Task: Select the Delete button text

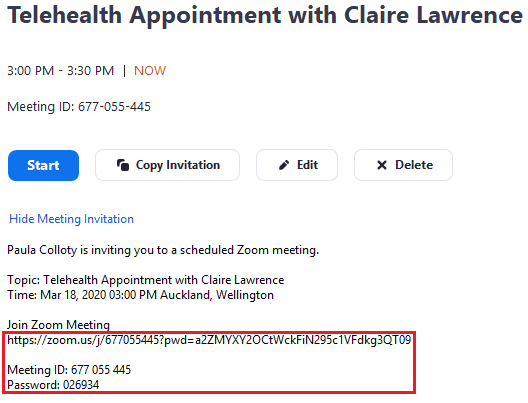Action: click(414, 165)
